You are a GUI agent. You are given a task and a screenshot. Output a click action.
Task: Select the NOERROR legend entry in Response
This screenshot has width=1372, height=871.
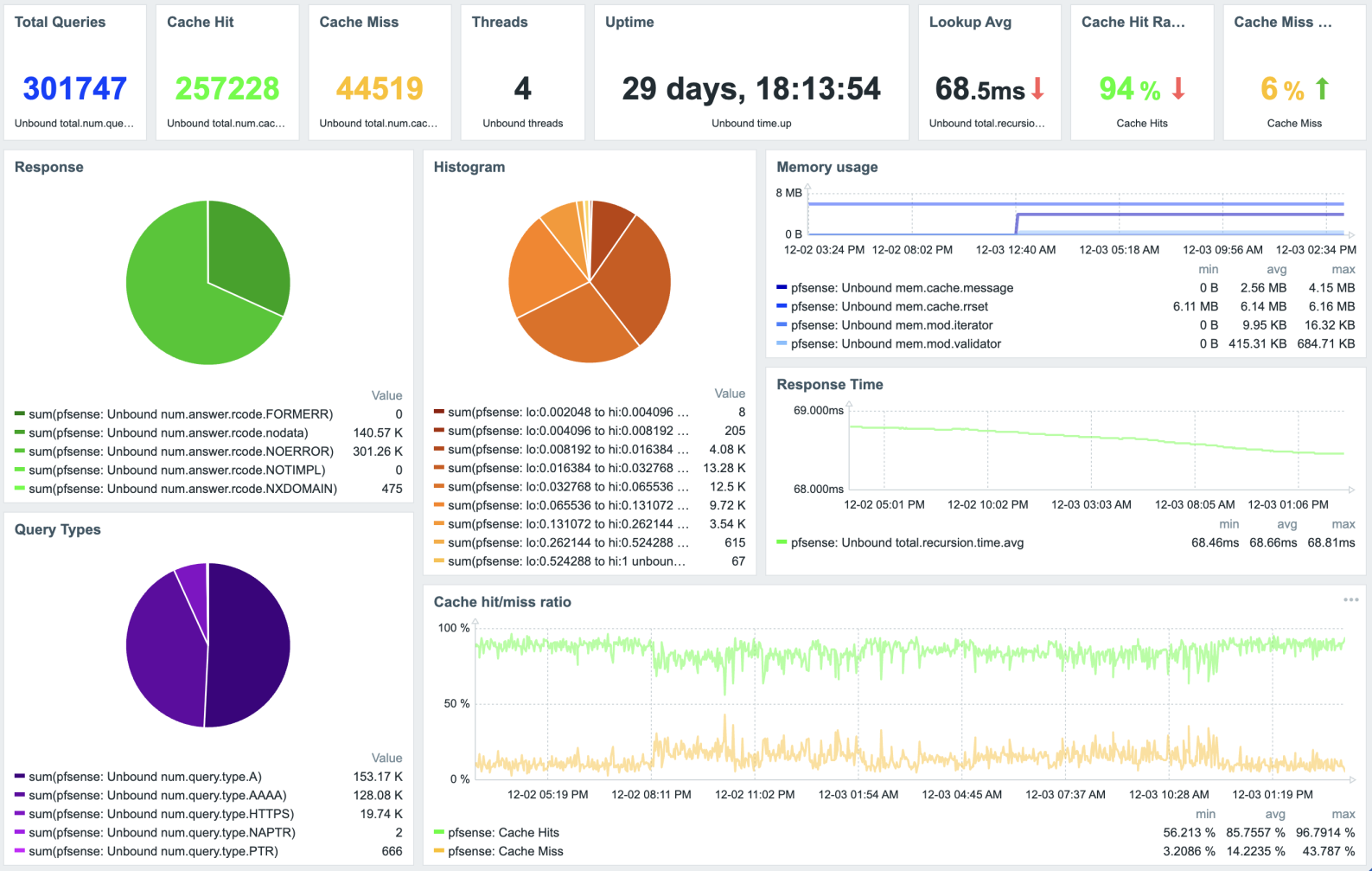pos(181,452)
